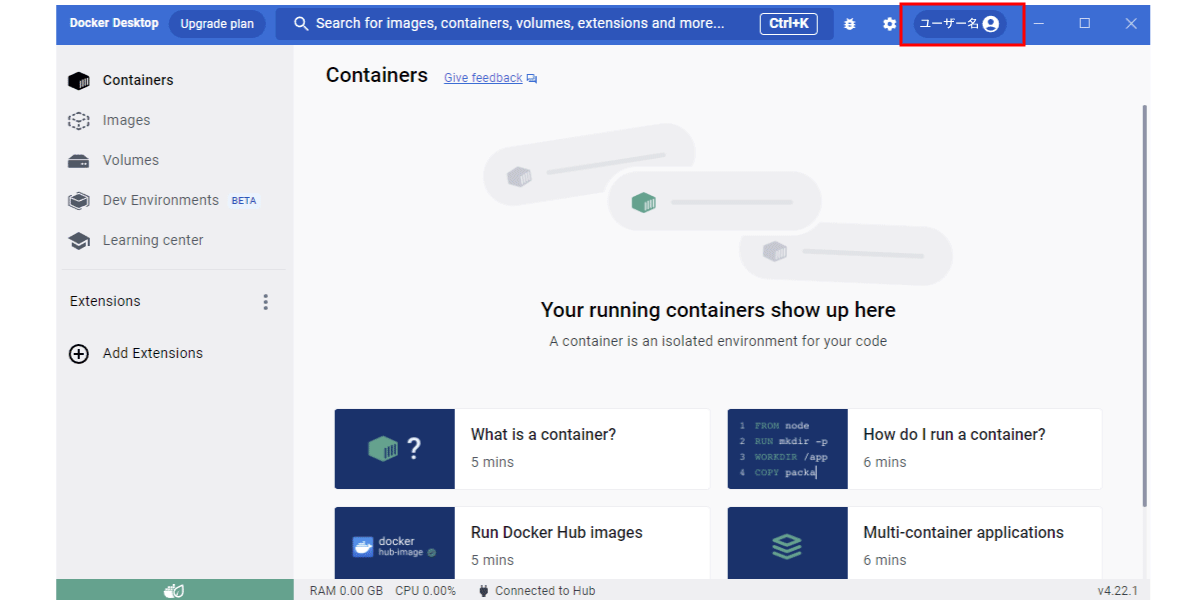Minimize the Docker Desktop window
Image resolution: width=1200 pixels, height=600 pixels.
click(1039, 24)
